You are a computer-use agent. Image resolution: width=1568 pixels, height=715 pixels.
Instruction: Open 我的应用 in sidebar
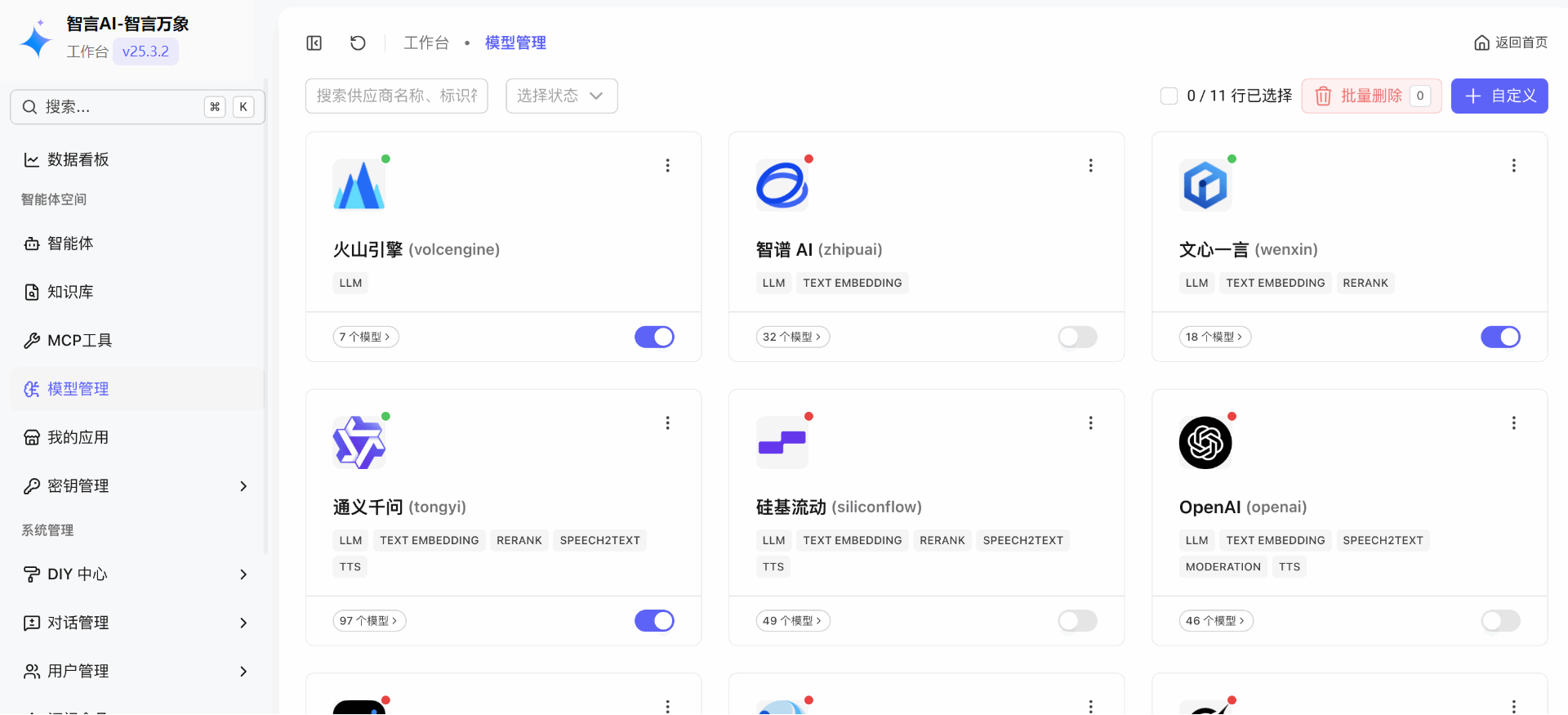(x=137, y=437)
